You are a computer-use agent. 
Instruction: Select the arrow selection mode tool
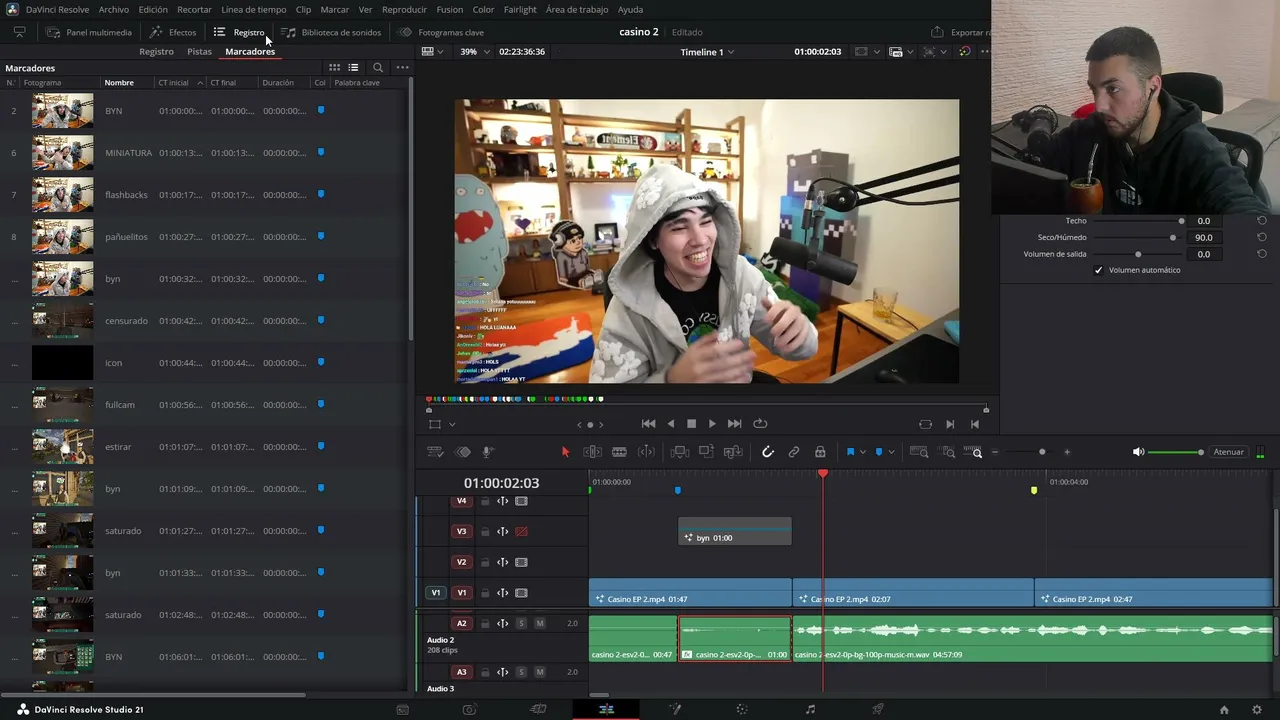pyautogui.click(x=565, y=452)
